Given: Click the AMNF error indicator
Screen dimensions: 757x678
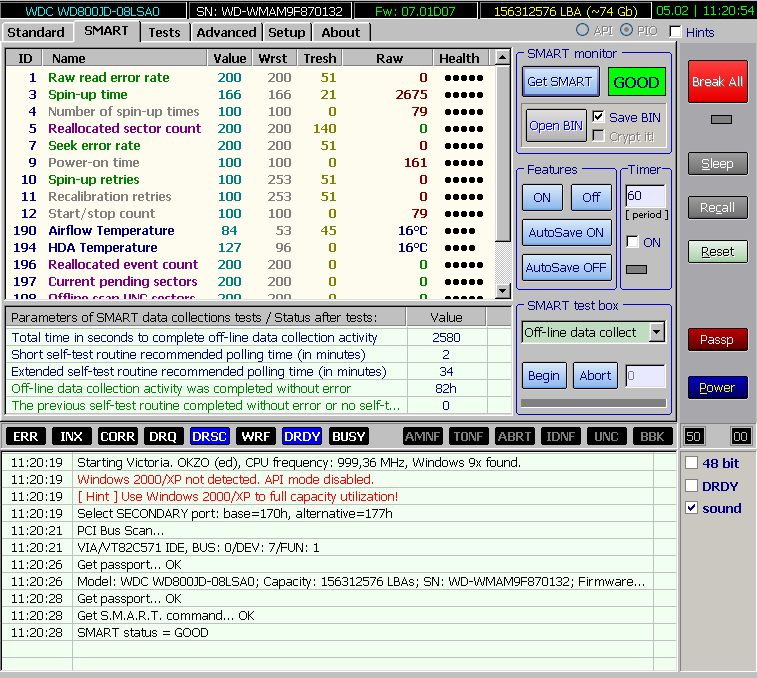Looking at the screenshot, I should click(x=422, y=436).
